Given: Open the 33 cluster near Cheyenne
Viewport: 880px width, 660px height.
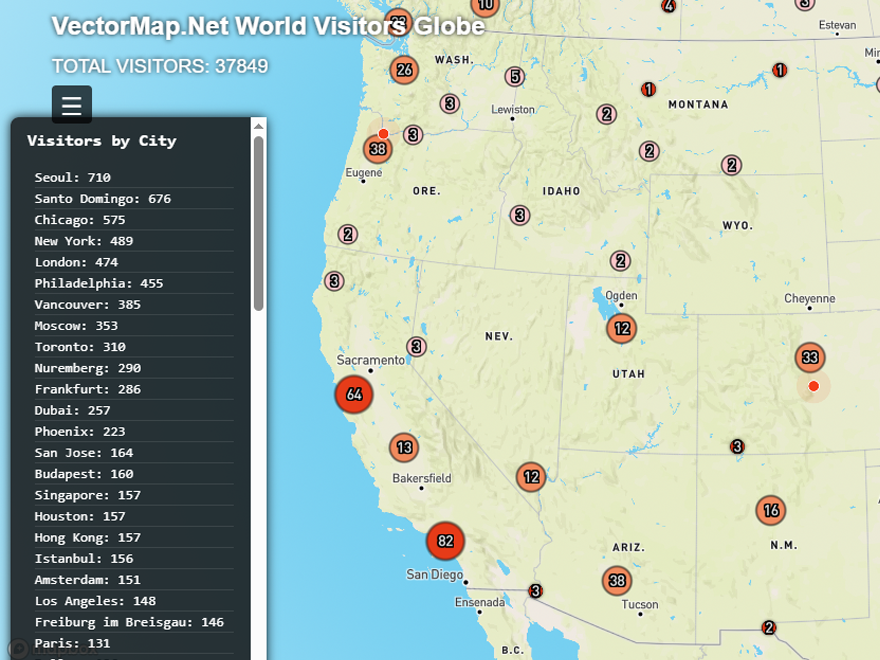Looking at the screenshot, I should click(810, 357).
